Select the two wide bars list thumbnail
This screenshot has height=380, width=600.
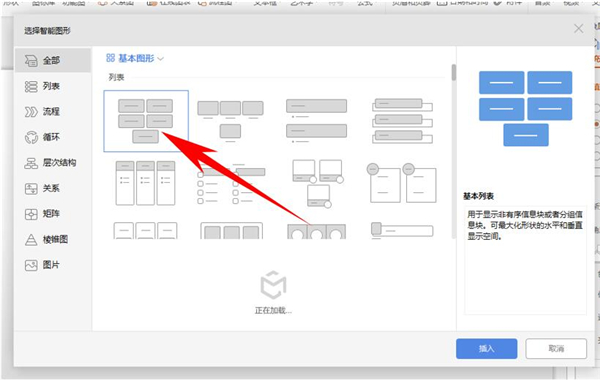pyautogui.click(x=316, y=121)
